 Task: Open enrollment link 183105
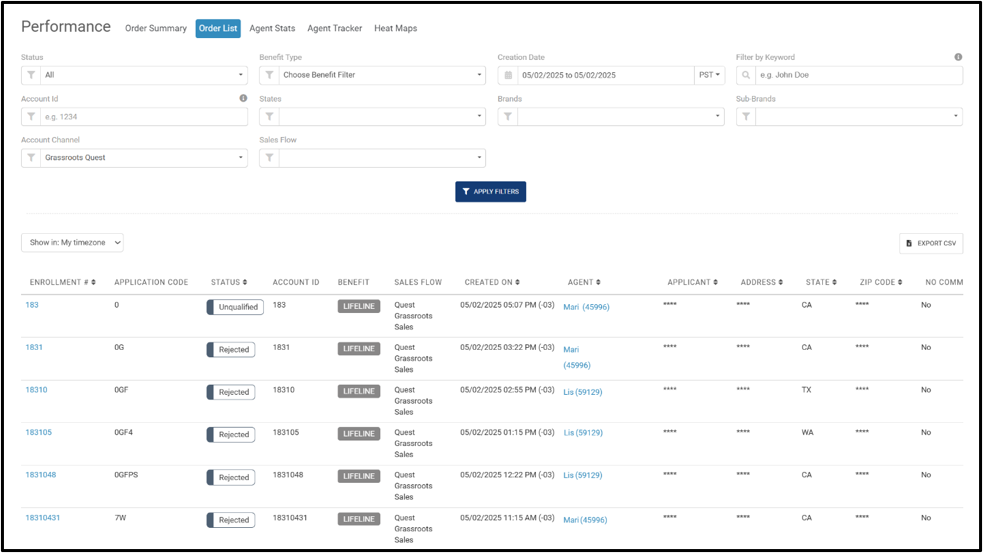click(38, 433)
